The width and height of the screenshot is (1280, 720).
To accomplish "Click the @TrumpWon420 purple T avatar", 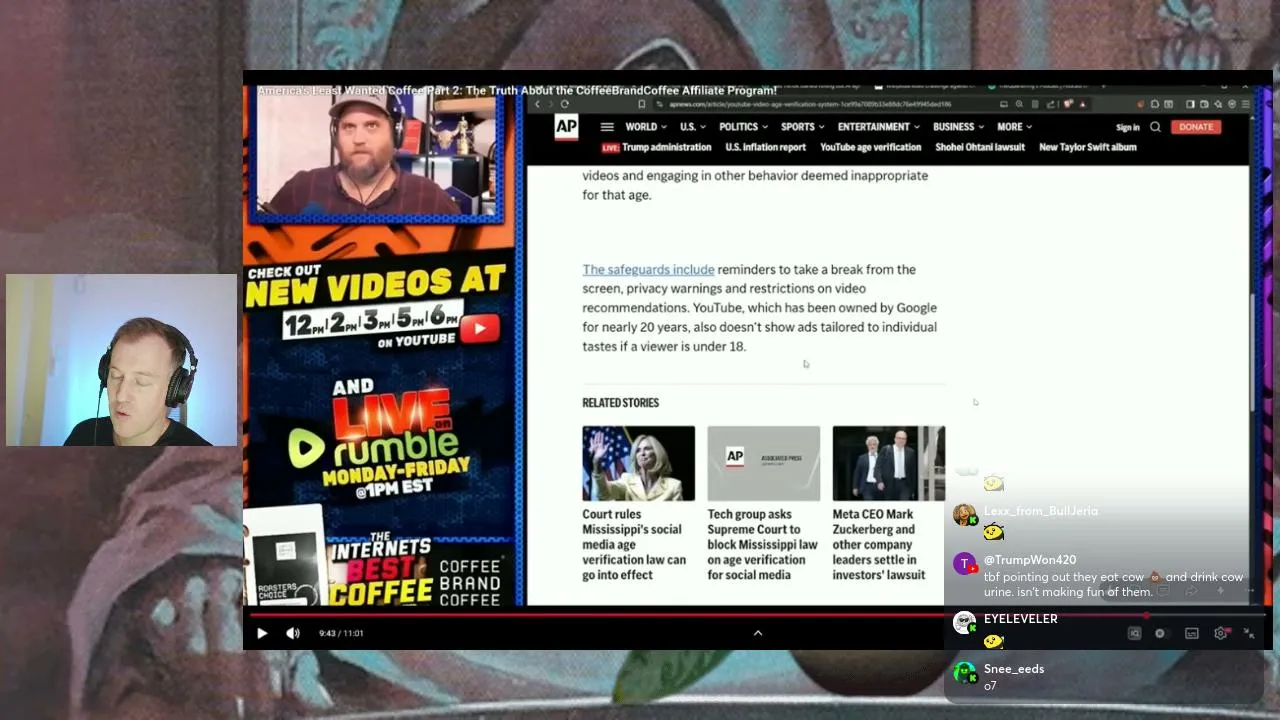I will pos(965,564).
